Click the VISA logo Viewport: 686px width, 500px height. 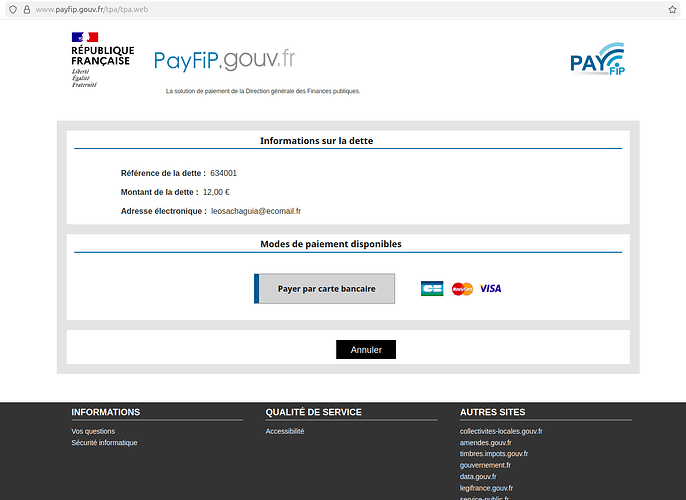click(x=490, y=288)
